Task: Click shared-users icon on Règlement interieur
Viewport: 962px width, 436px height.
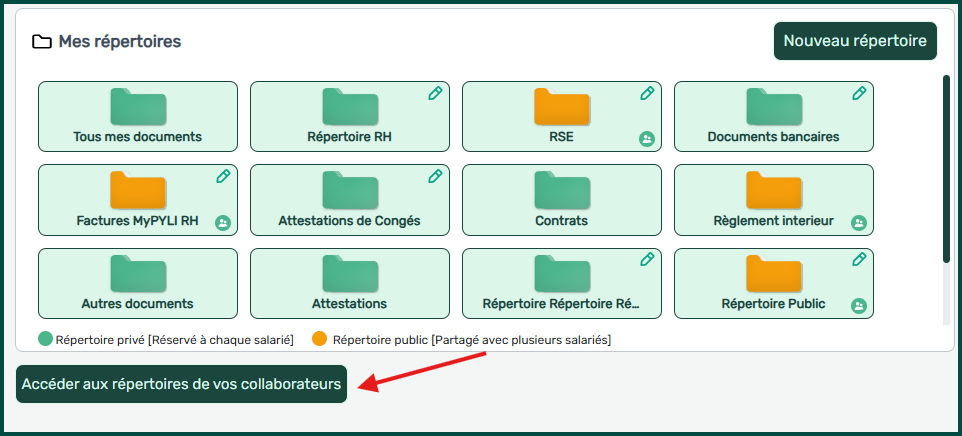Action: pyautogui.click(x=858, y=222)
